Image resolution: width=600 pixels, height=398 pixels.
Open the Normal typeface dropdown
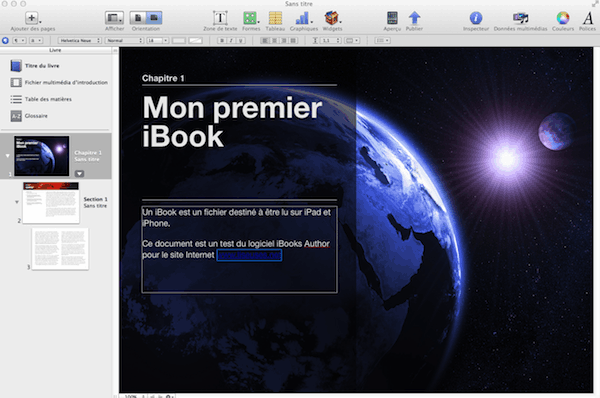pyautogui.click(x=124, y=40)
